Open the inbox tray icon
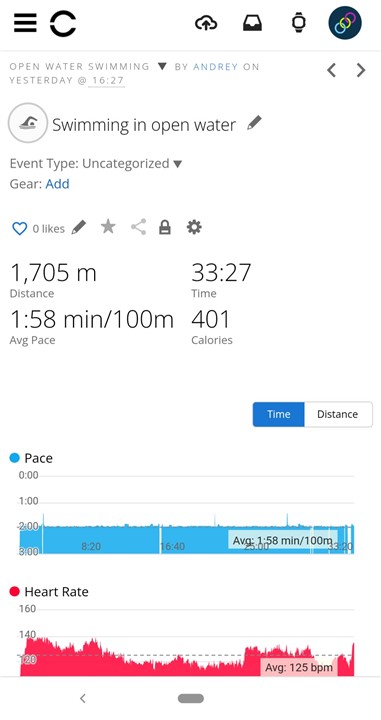The width and height of the screenshot is (381, 720). coord(252,22)
